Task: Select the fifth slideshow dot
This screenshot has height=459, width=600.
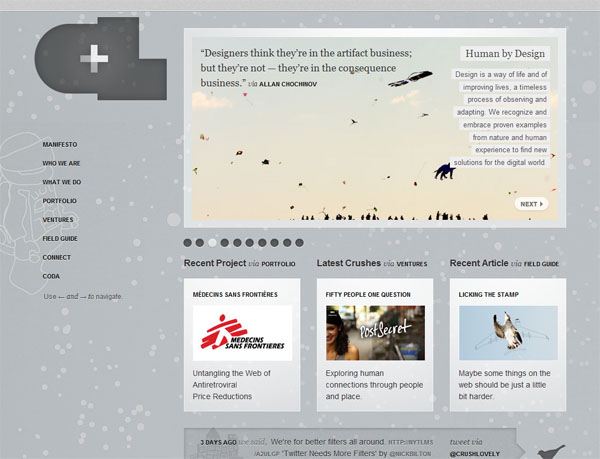Action: [x=237, y=243]
